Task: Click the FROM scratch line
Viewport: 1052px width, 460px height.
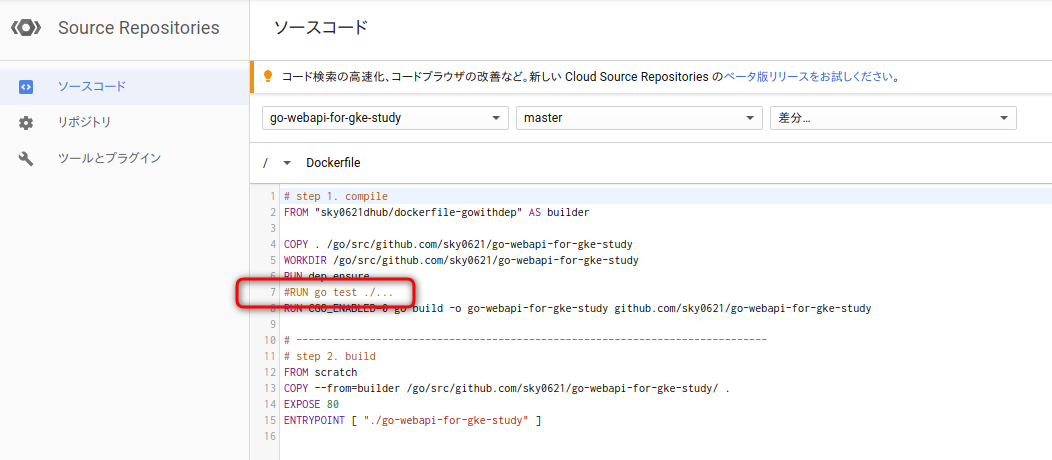Action: [x=321, y=372]
